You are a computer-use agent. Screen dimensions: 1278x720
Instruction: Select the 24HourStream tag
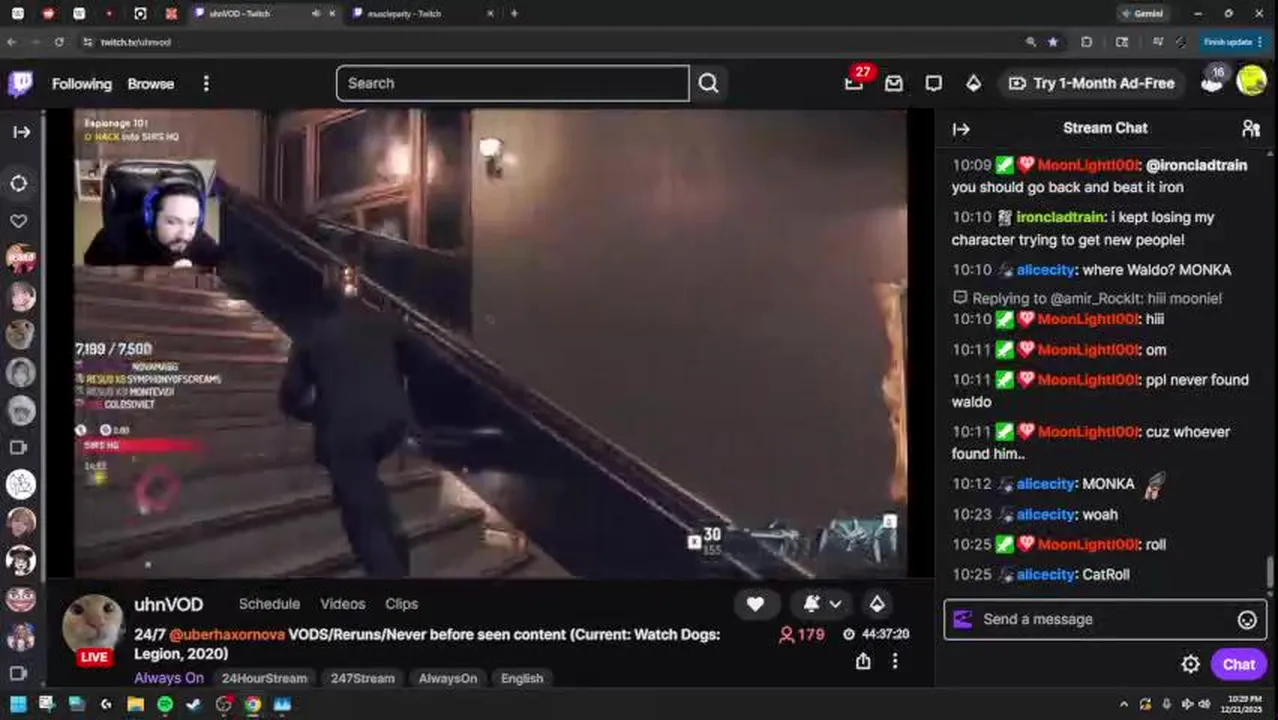[x=264, y=678]
